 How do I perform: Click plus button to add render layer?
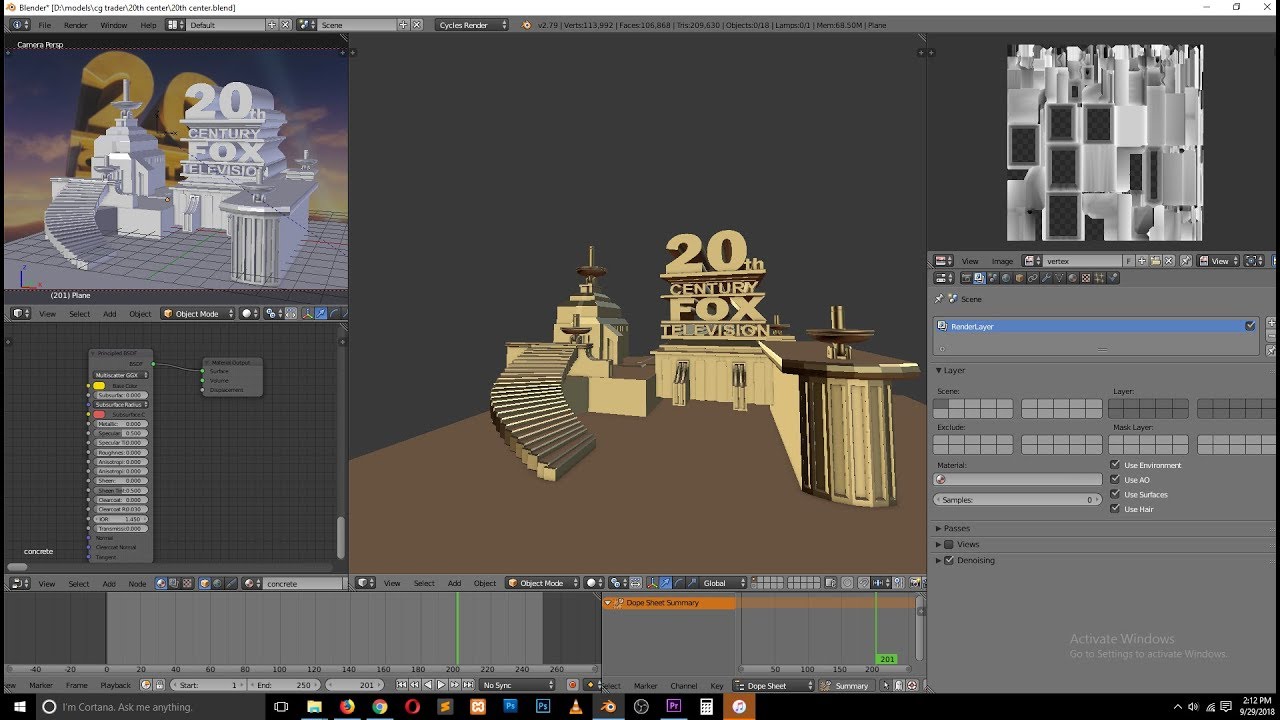pos(1271,323)
